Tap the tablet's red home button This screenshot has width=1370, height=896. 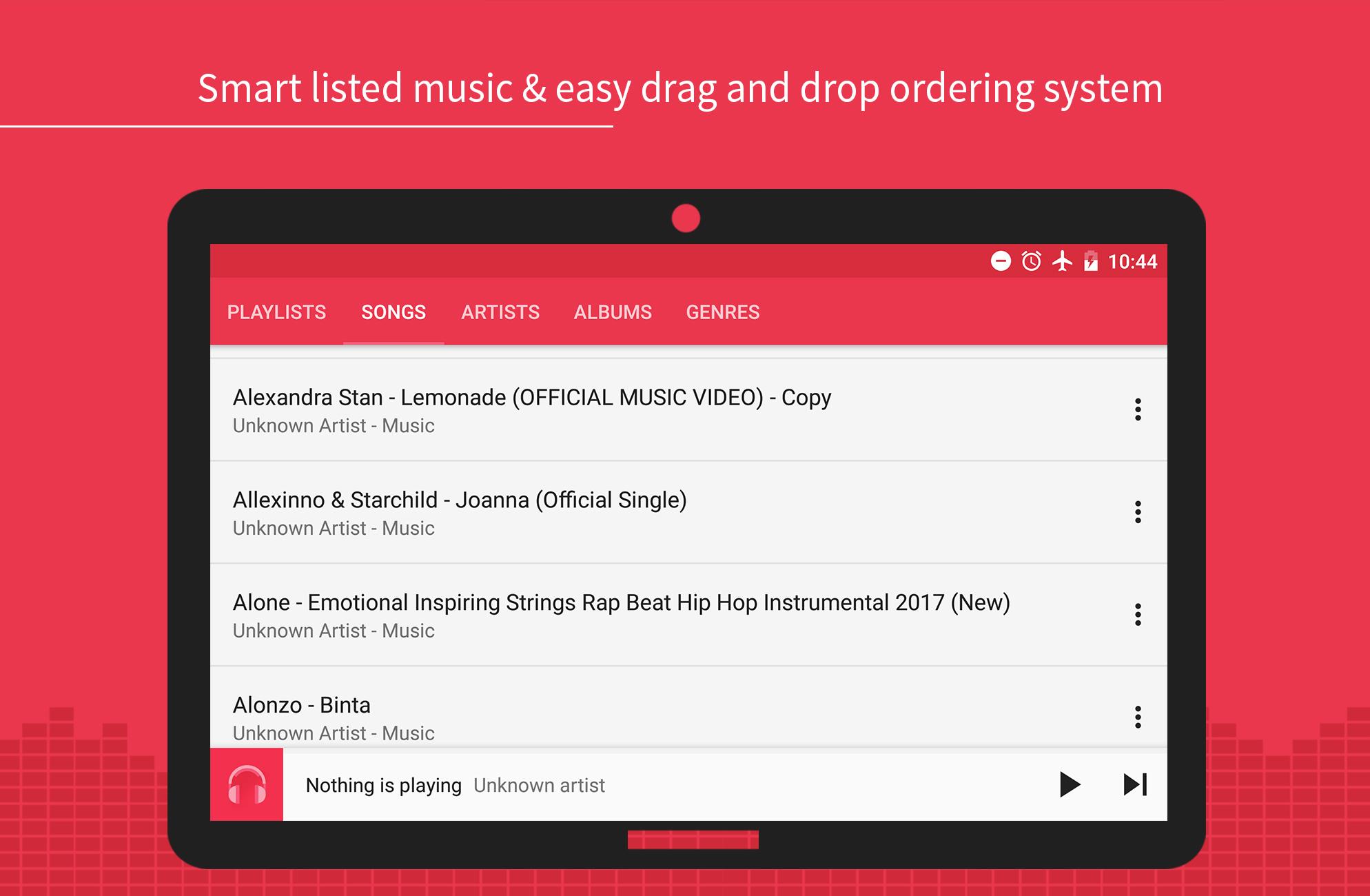click(693, 839)
